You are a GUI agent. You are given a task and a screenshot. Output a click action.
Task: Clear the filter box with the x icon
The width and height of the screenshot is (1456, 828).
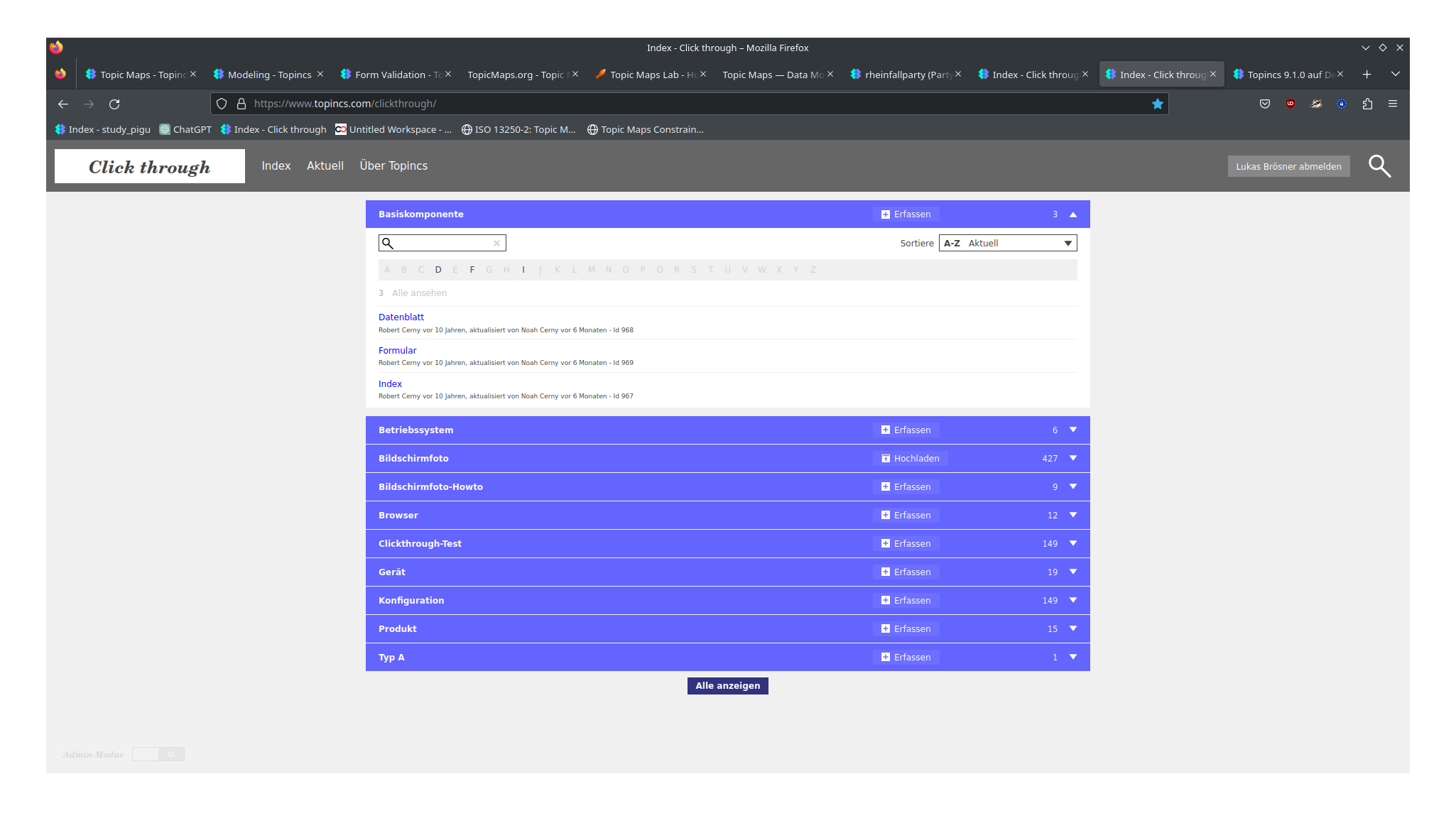pyautogui.click(x=496, y=244)
